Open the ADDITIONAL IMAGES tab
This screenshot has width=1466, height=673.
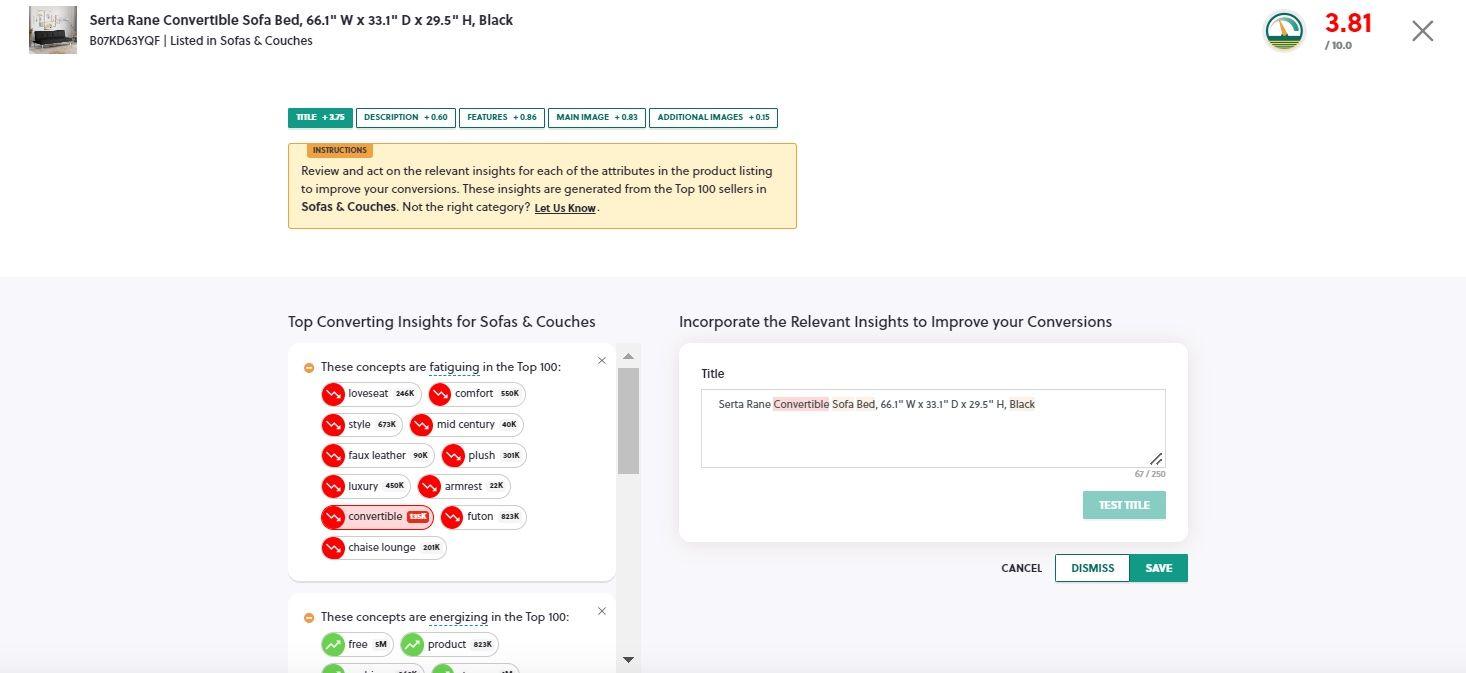tap(713, 118)
